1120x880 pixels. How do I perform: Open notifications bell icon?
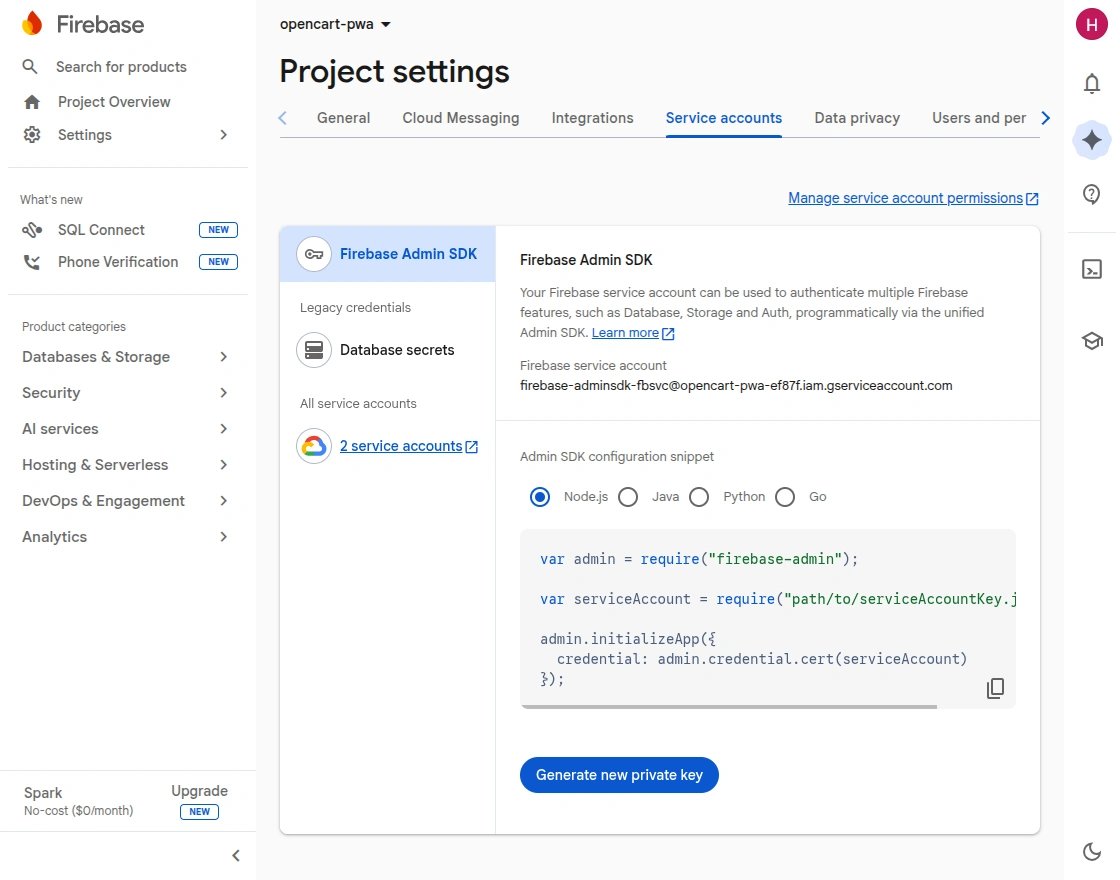tap(1091, 84)
